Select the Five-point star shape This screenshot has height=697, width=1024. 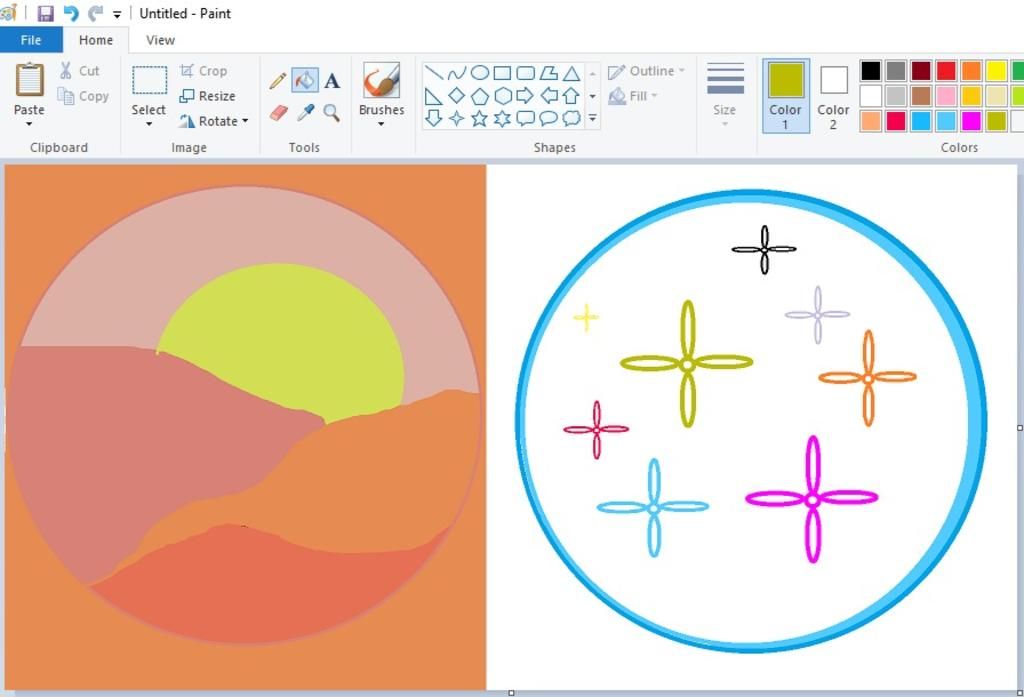coord(480,118)
